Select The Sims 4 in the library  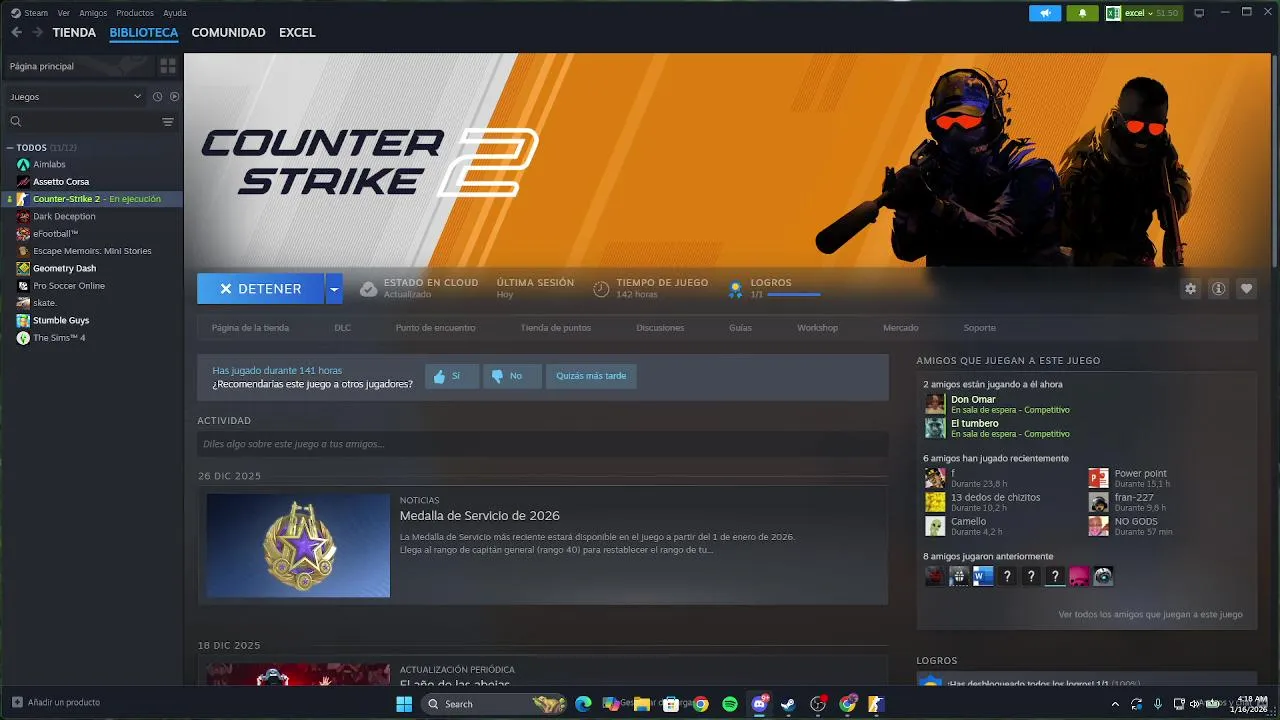[59, 338]
